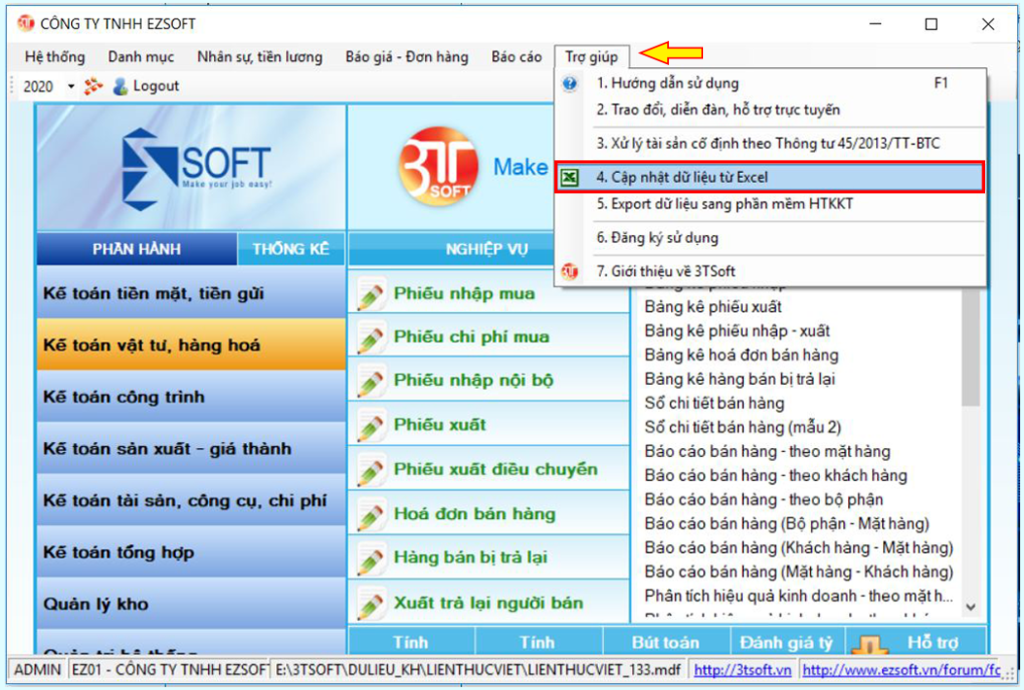Click the Hoá đơn bán hàng pencil icon
Image resolution: width=1024 pixels, height=690 pixels.
click(x=373, y=511)
